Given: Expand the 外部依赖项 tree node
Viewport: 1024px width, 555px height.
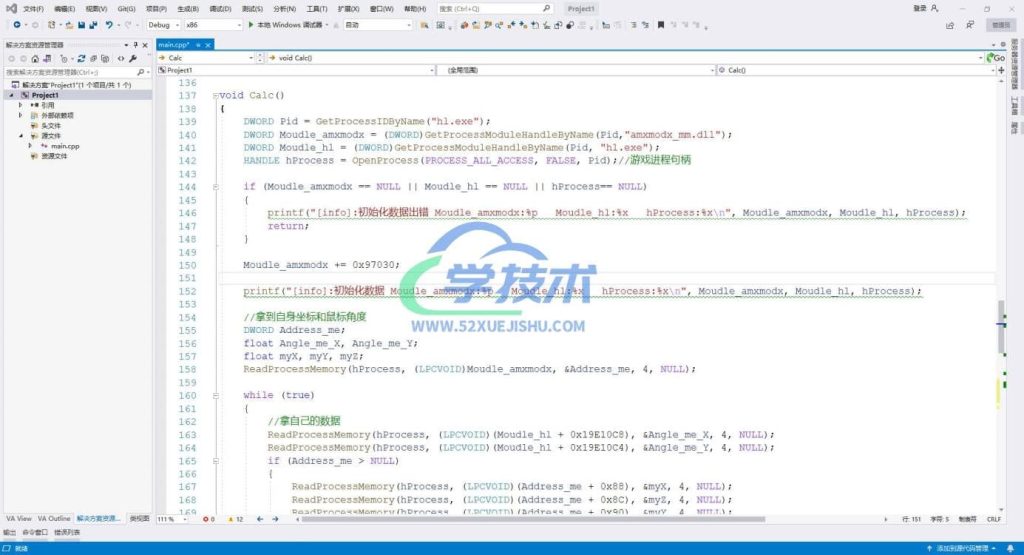Looking at the screenshot, I should click(x=20, y=115).
